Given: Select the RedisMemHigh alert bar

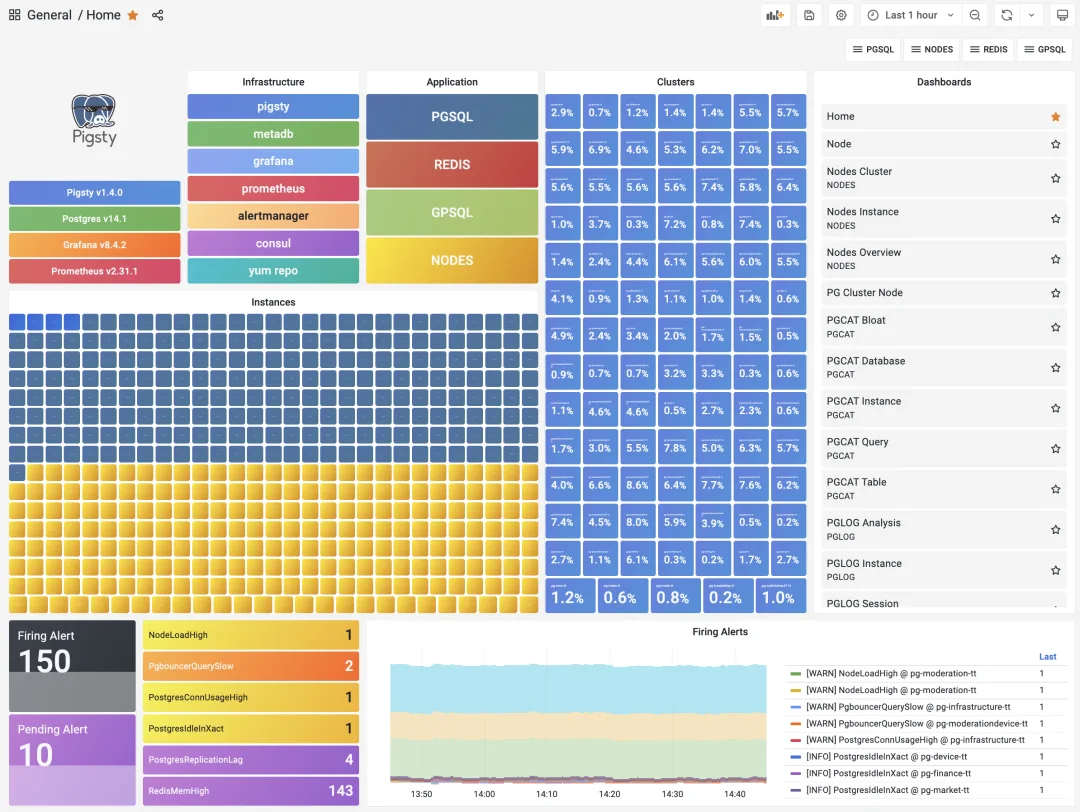Looking at the screenshot, I should pos(251,791).
